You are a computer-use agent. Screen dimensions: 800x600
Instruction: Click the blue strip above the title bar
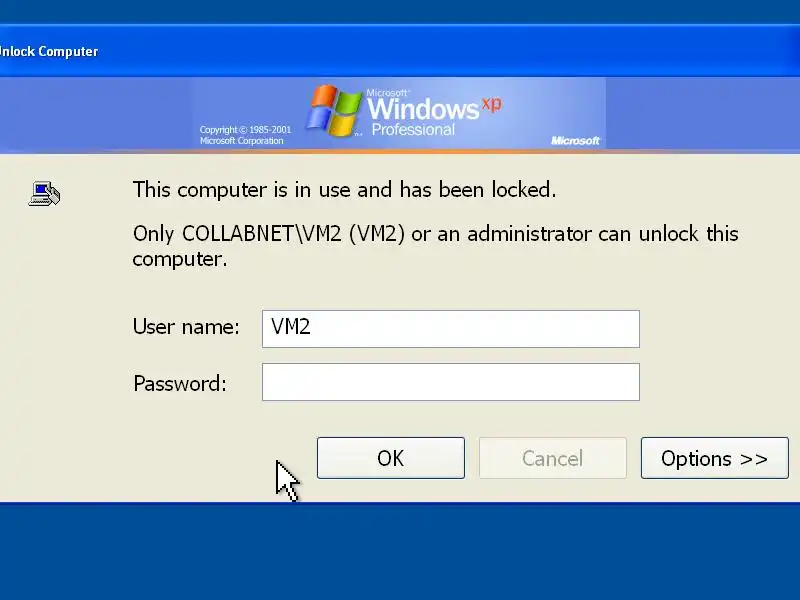click(400, 11)
